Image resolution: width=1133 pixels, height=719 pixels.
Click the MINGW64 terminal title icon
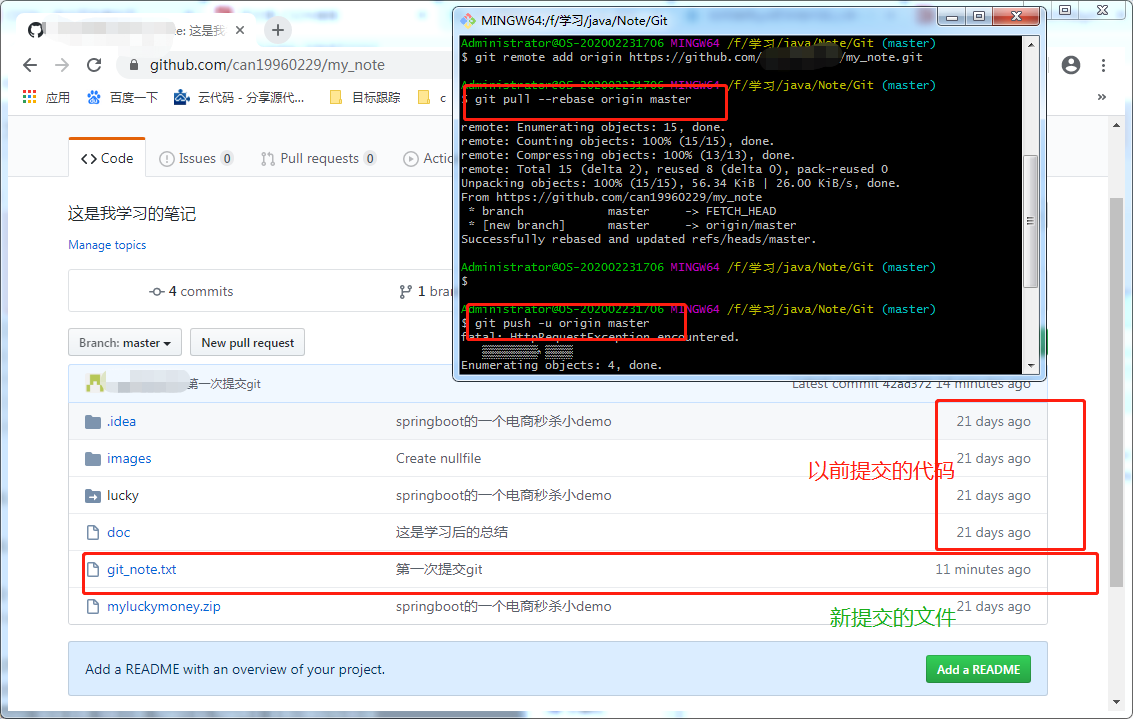pos(468,20)
